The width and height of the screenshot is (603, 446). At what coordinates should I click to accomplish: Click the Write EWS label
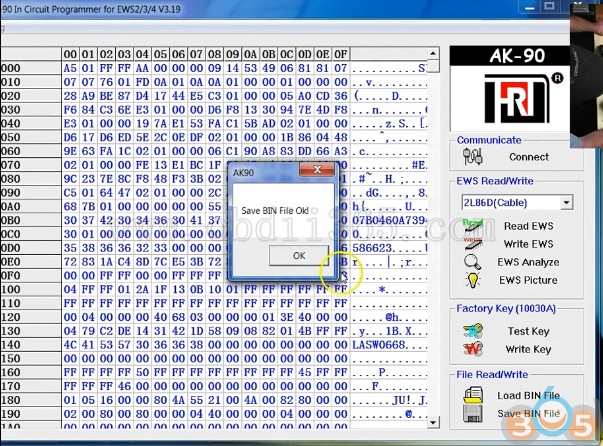tap(529, 244)
